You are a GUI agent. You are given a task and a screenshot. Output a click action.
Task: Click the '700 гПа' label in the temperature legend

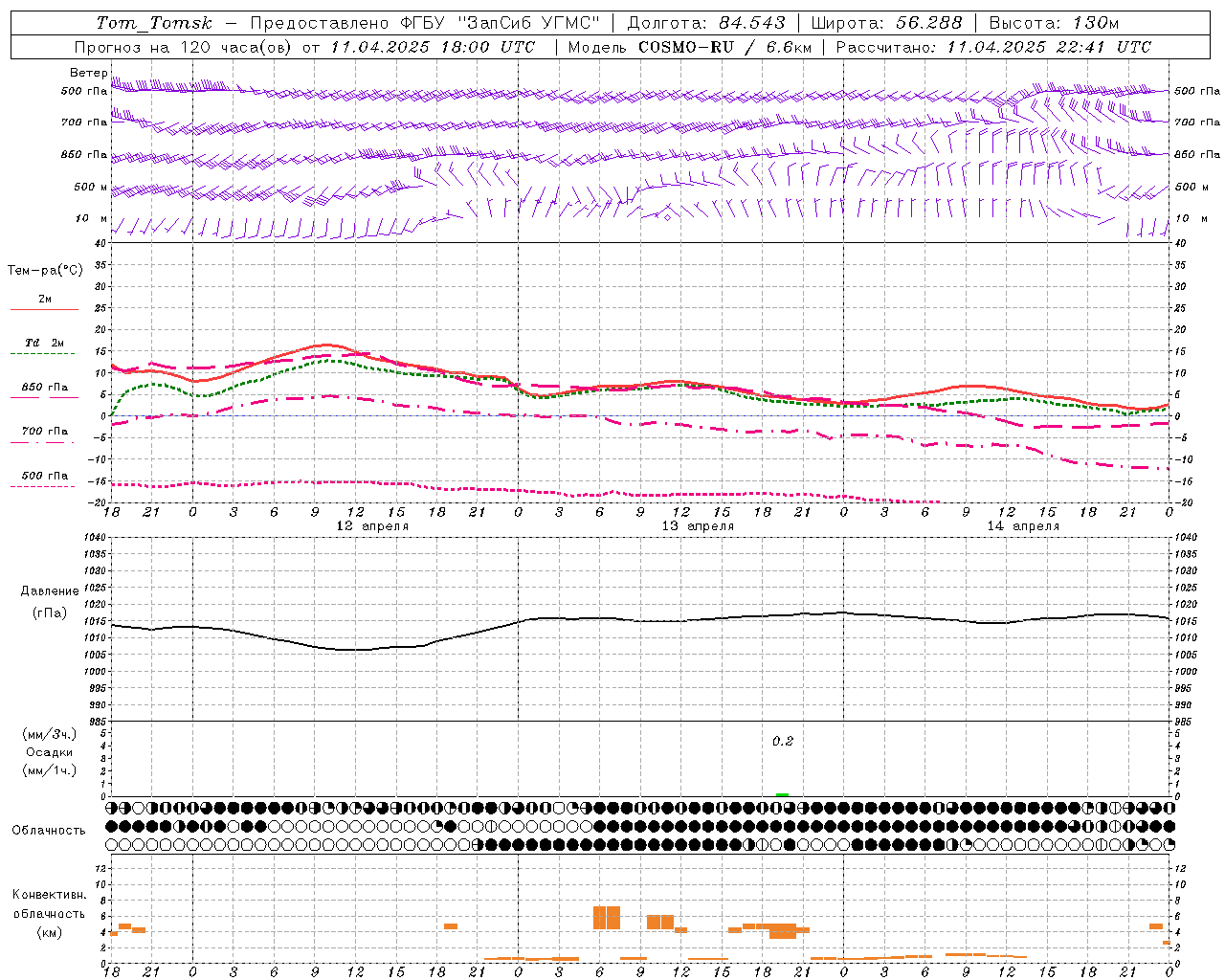click(44, 432)
